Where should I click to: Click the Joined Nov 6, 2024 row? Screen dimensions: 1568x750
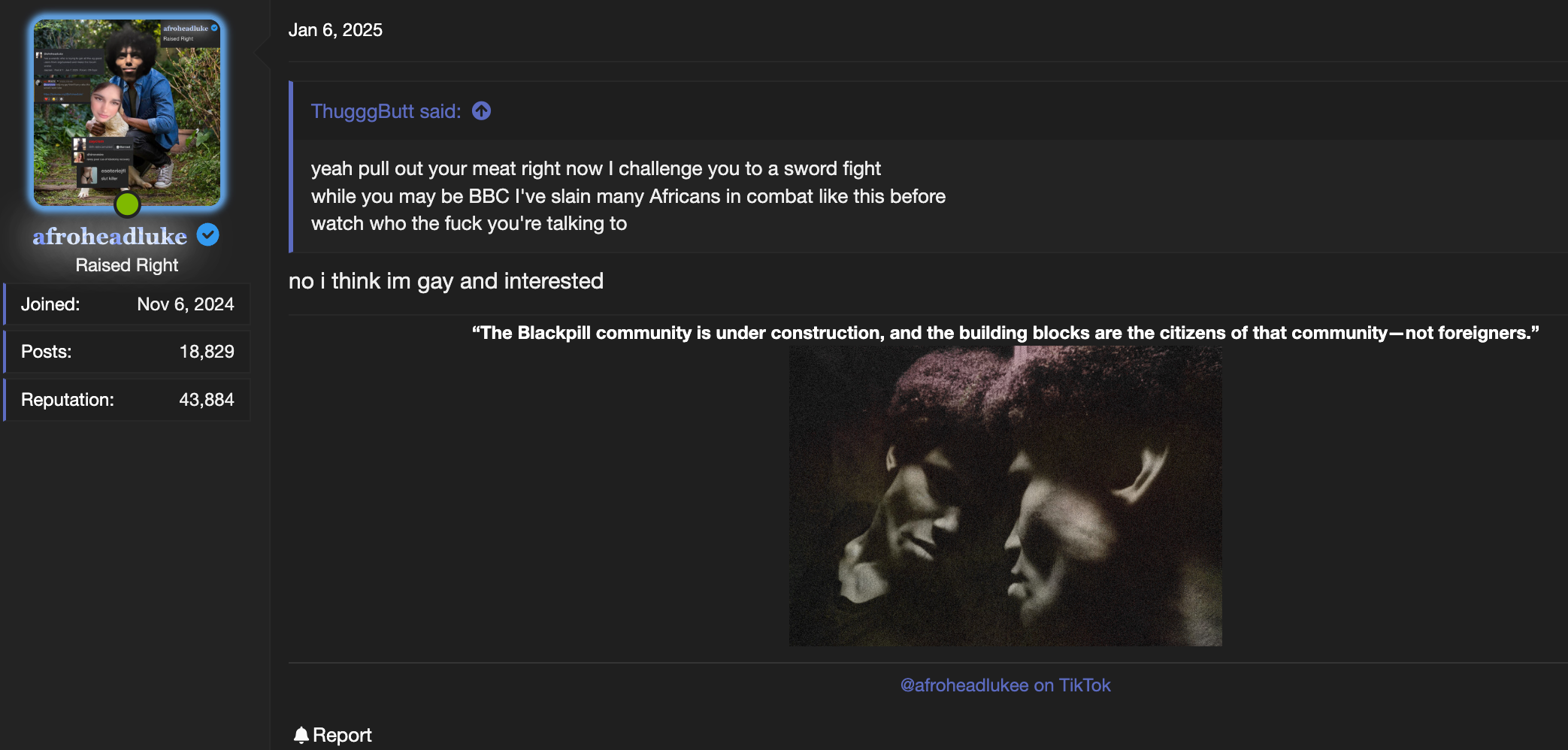pyautogui.click(x=127, y=304)
